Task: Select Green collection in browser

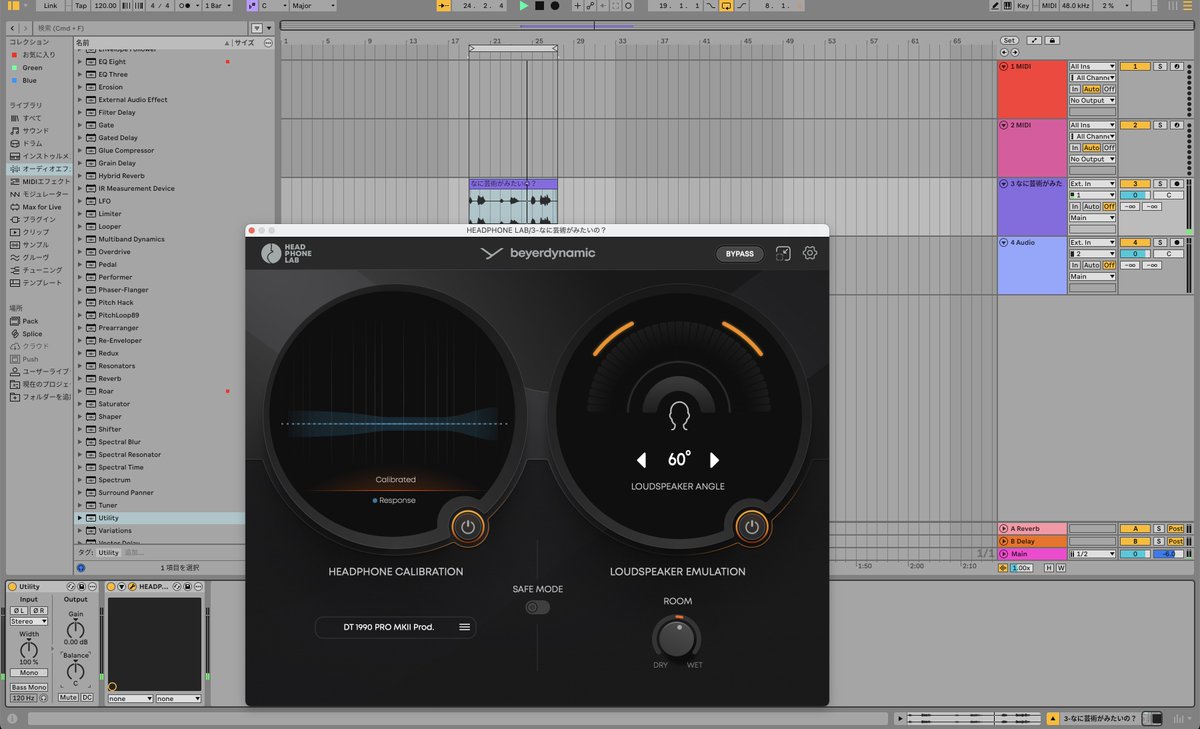Action: (32, 68)
